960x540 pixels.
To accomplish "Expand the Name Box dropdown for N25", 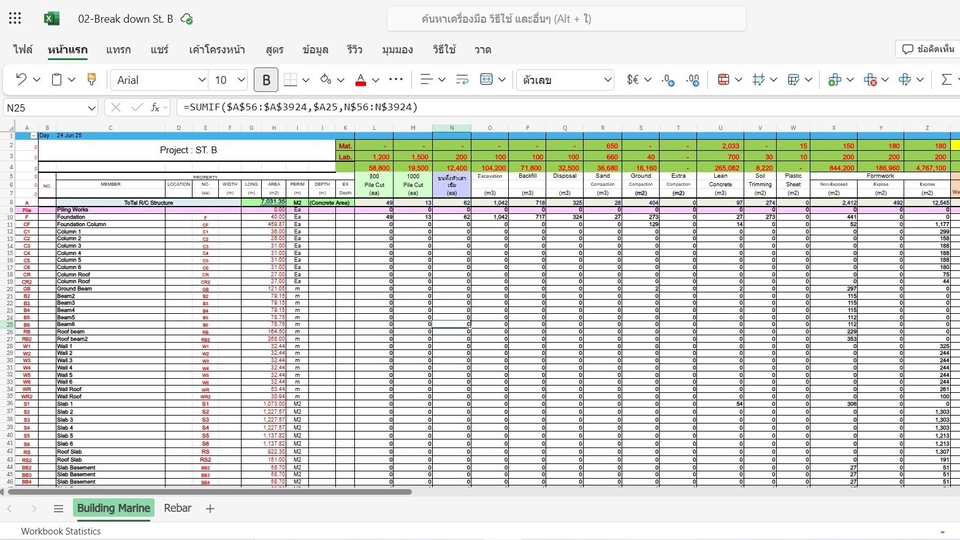I will [x=91, y=107].
